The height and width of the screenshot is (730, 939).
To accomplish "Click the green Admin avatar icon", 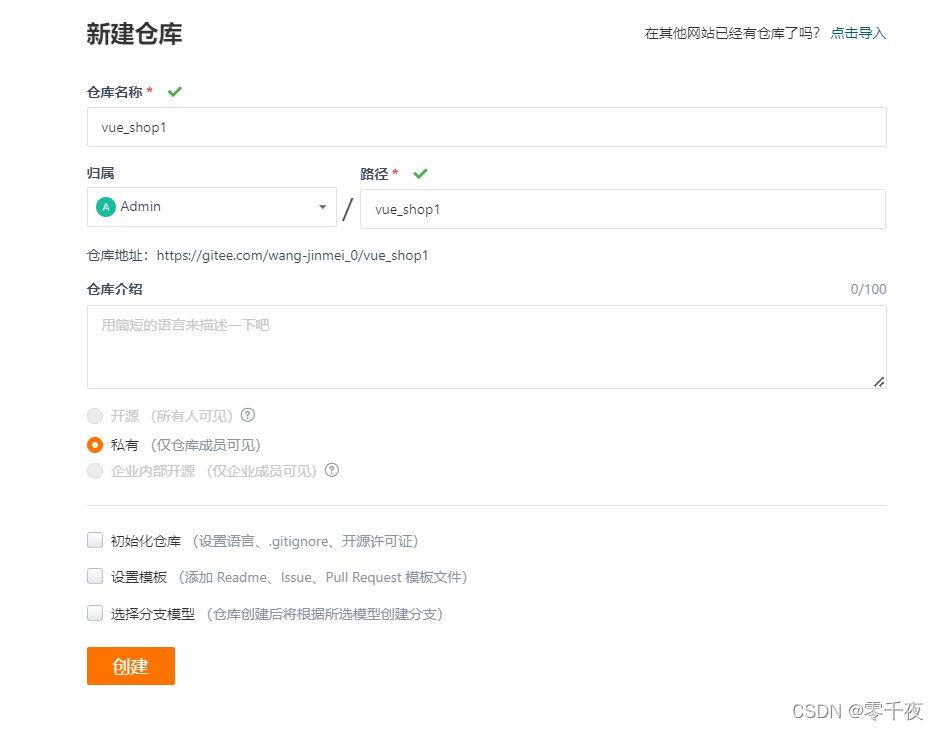I will (106, 207).
